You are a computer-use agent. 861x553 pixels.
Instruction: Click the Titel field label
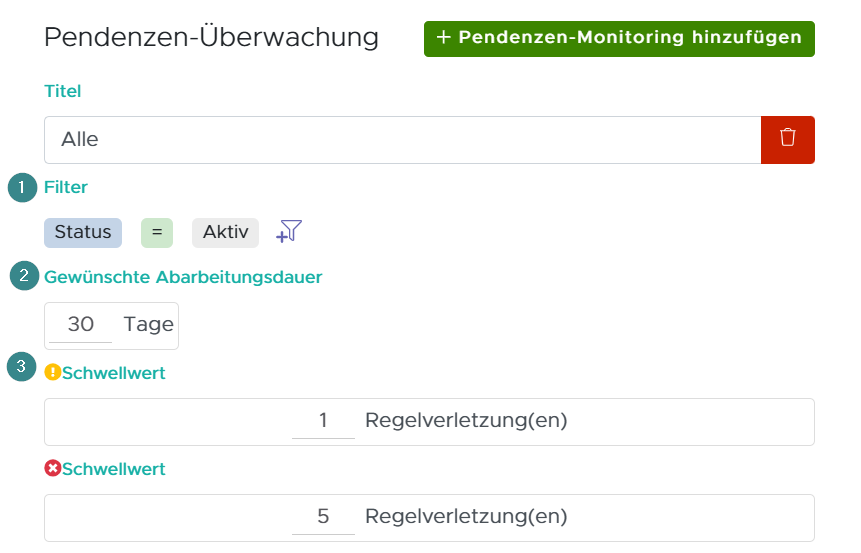(x=63, y=91)
